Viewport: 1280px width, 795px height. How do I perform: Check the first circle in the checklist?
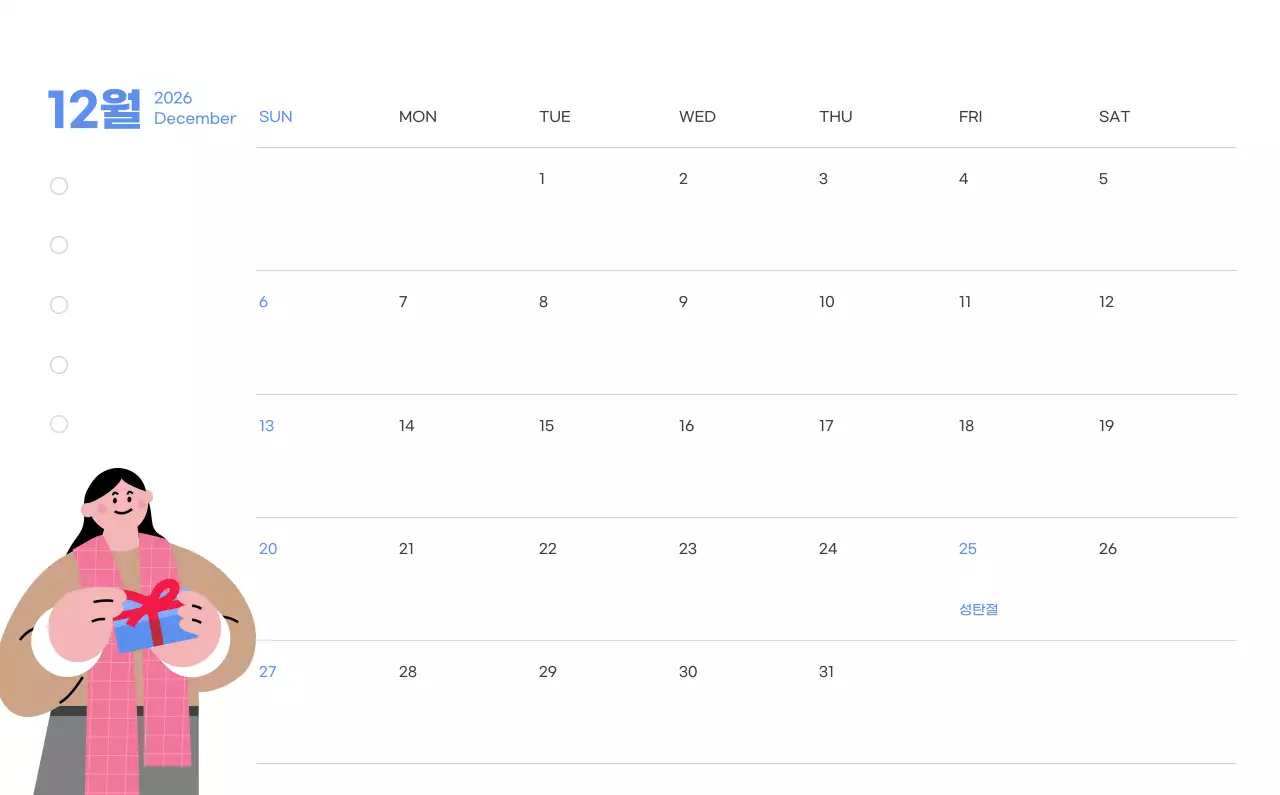point(59,186)
